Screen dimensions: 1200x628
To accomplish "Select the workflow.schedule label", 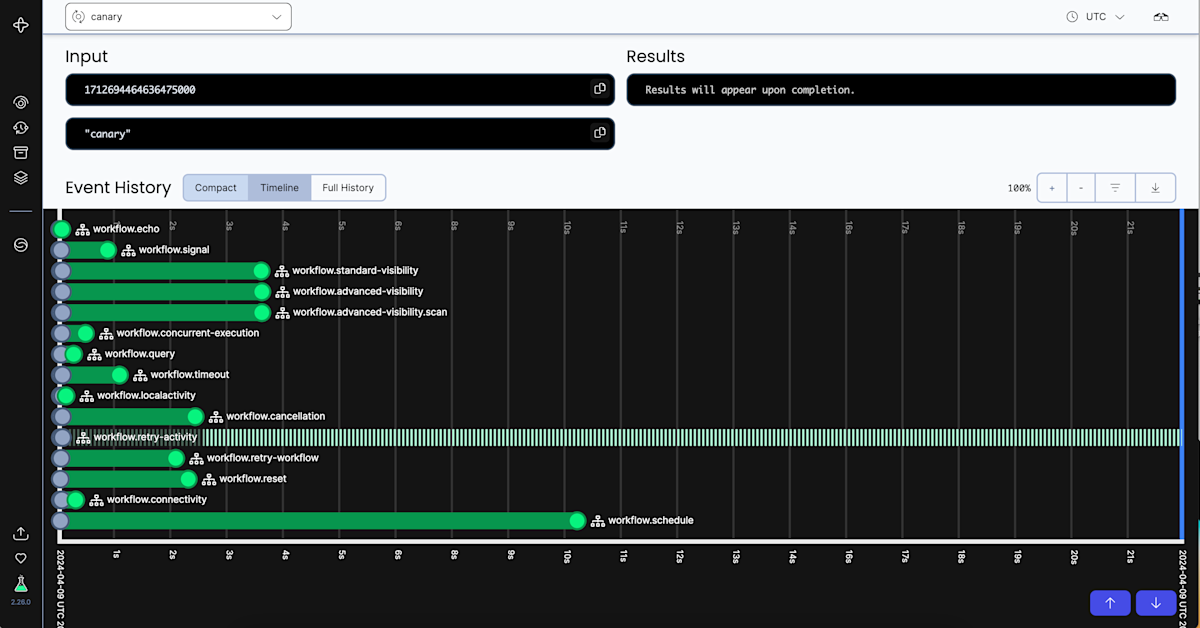I will coord(651,521).
